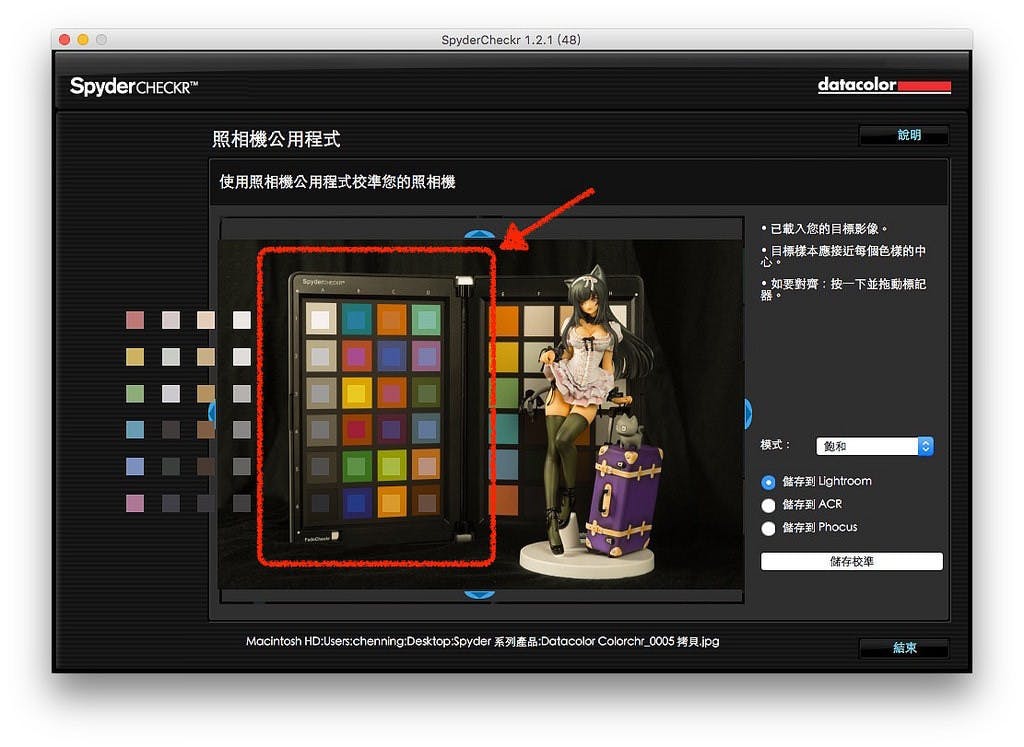This screenshot has height=747, width=1024.
Task: Click the mauve purple sample marker swatch
Action: tap(135, 503)
